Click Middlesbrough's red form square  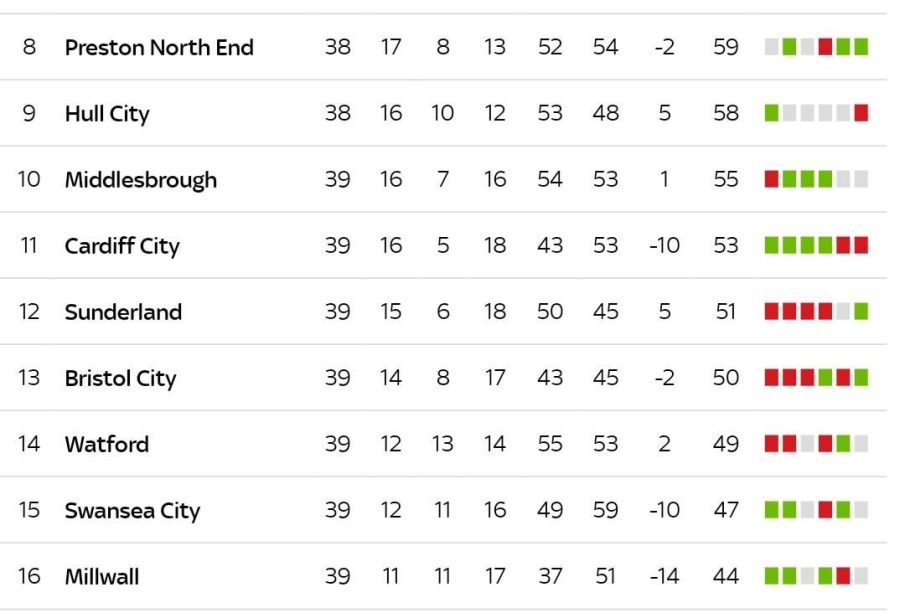click(771, 180)
